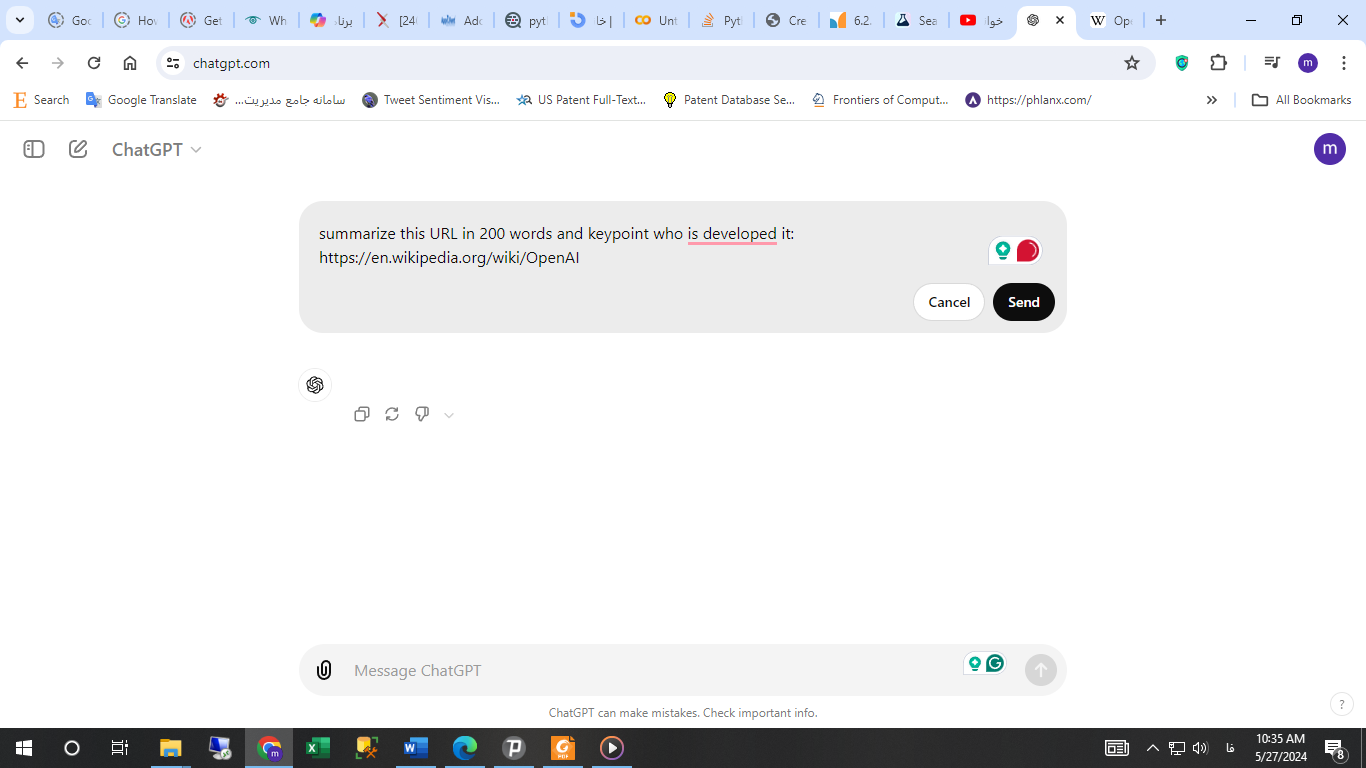
Task: Click the up-arrow send message button
Action: [1040, 670]
